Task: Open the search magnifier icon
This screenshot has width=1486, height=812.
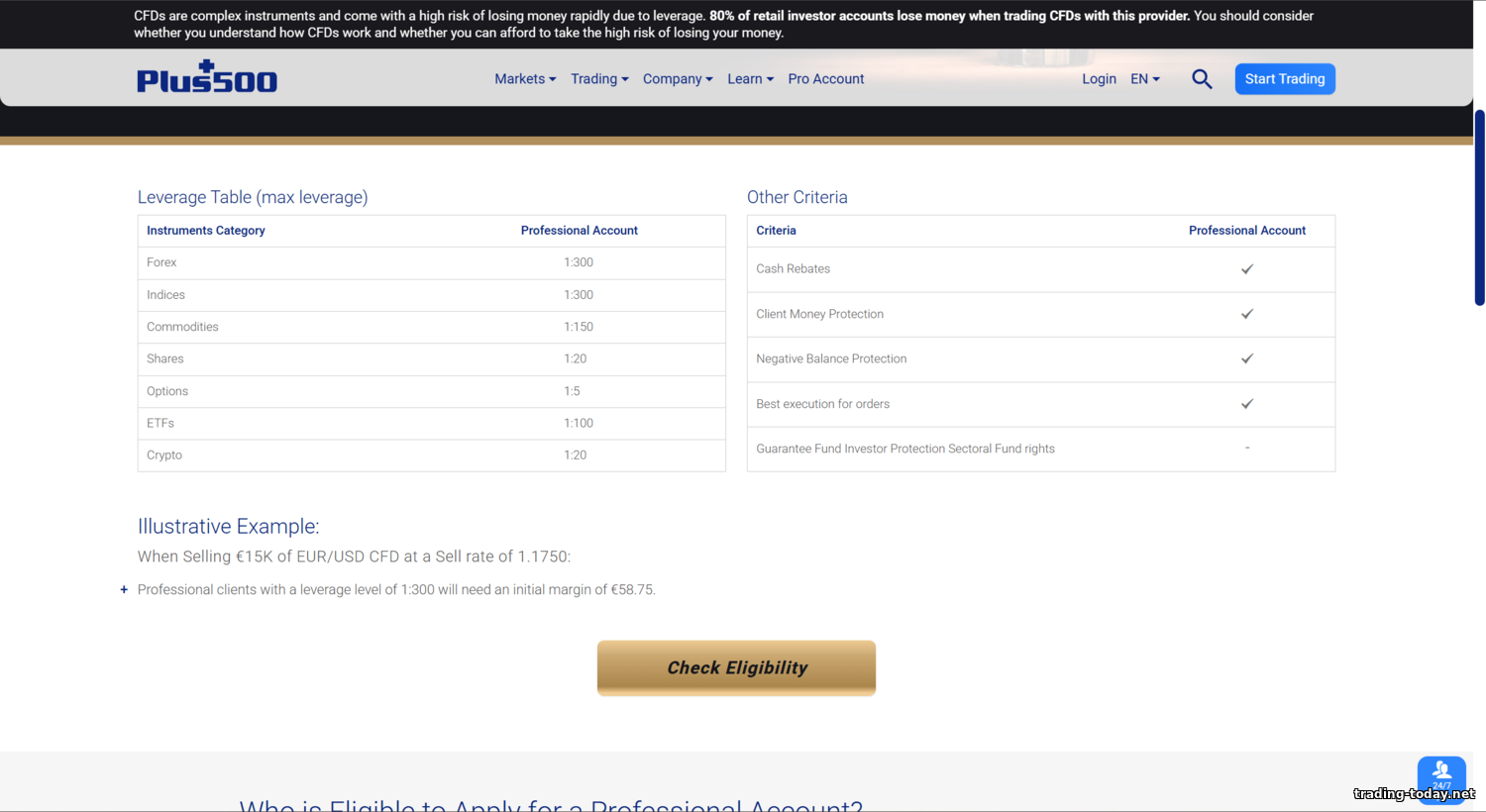Action: point(1202,79)
